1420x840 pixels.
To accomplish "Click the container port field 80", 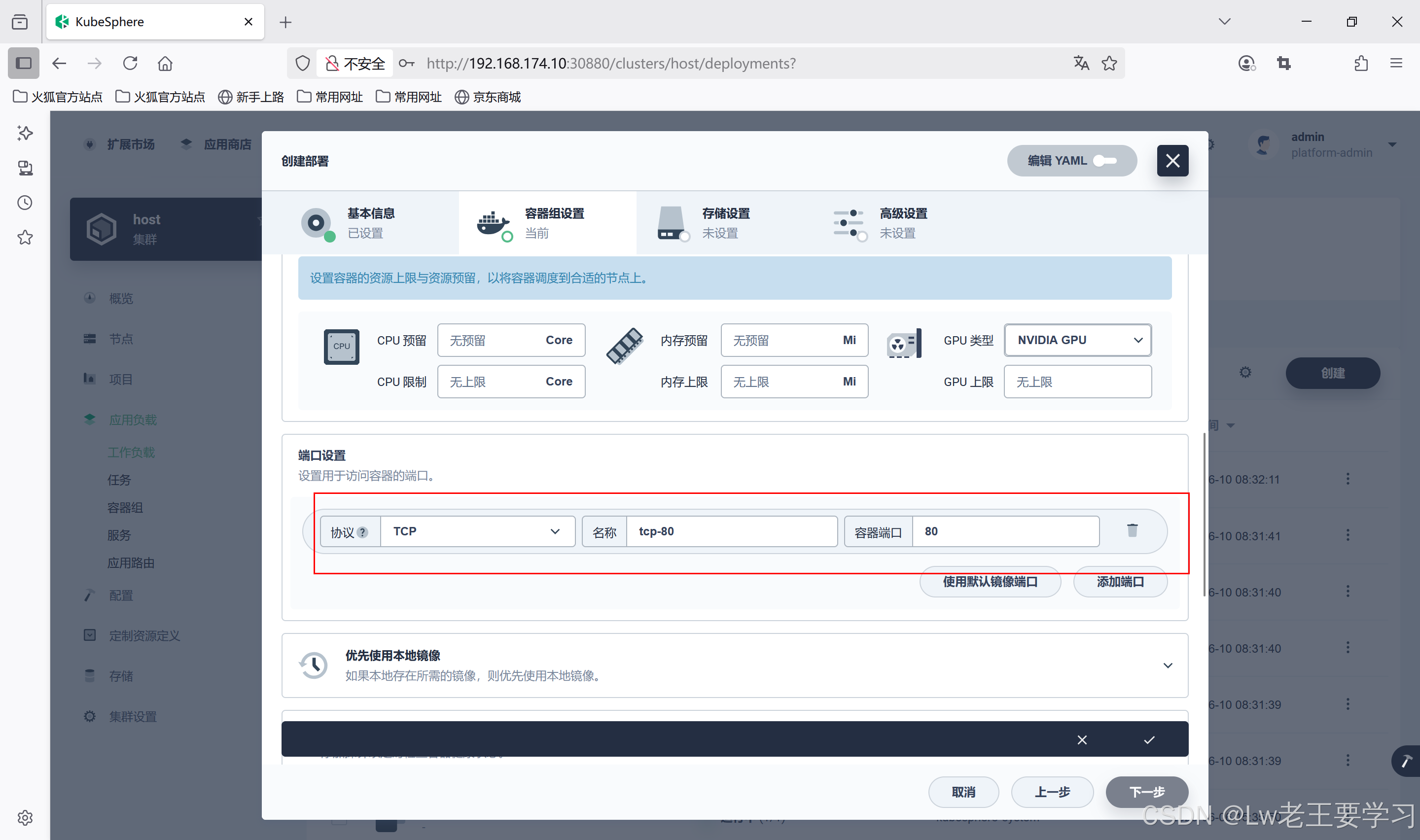I will pyautogui.click(x=1006, y=531).
